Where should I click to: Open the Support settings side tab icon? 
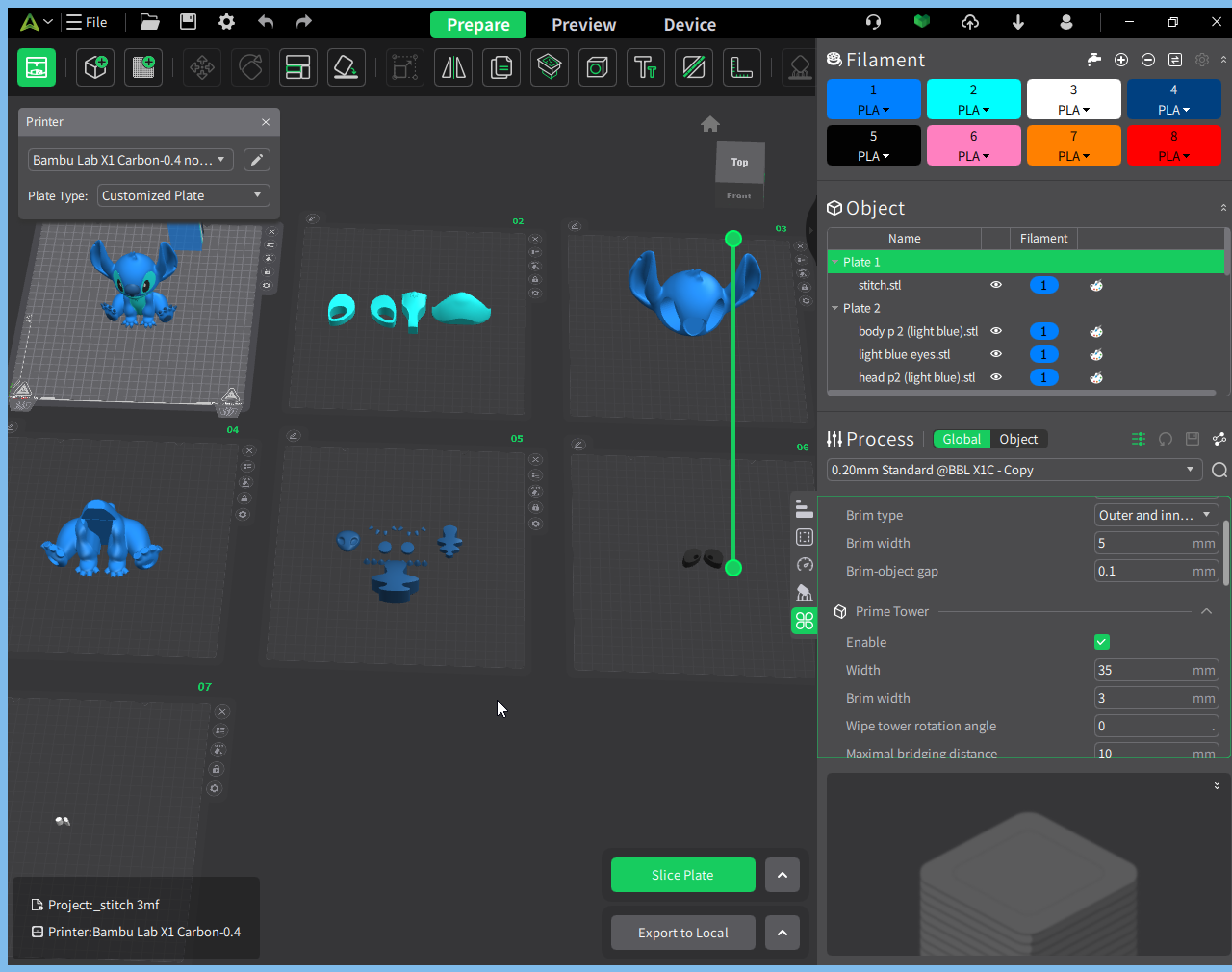(805, 593)
